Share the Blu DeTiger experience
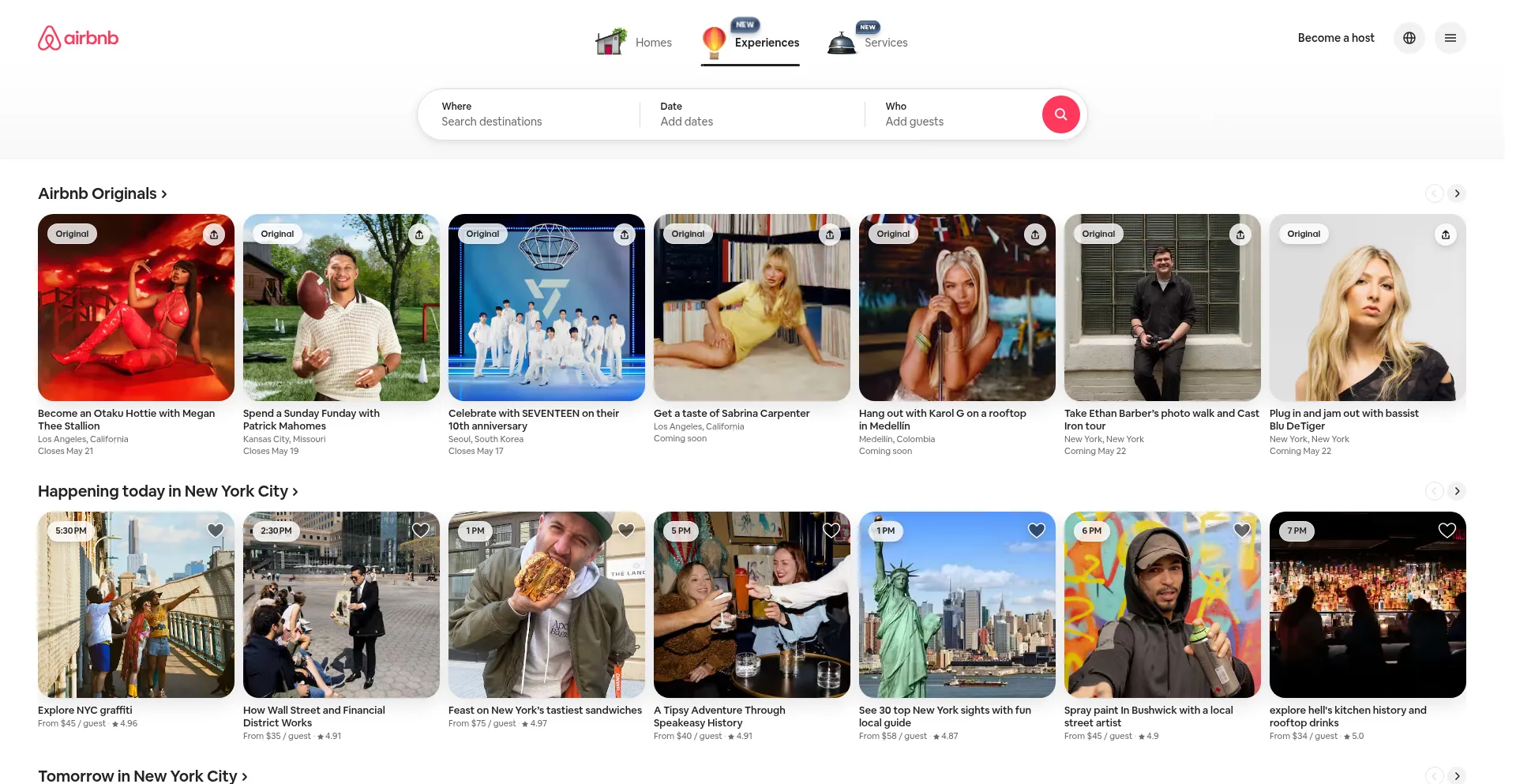The height and width of the screenshot is (784, 1516). point(1446,234)
